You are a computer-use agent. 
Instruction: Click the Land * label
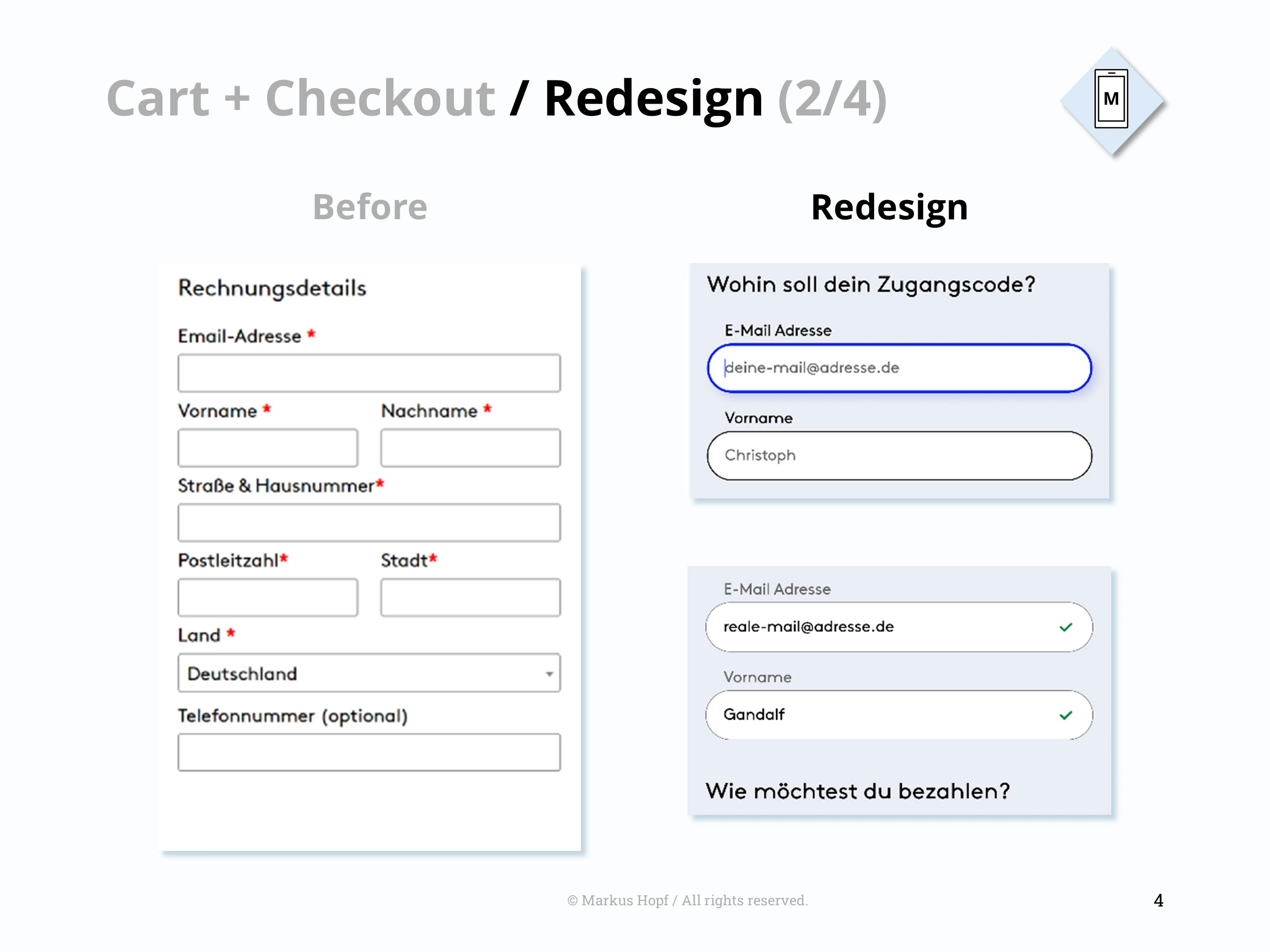207,635
